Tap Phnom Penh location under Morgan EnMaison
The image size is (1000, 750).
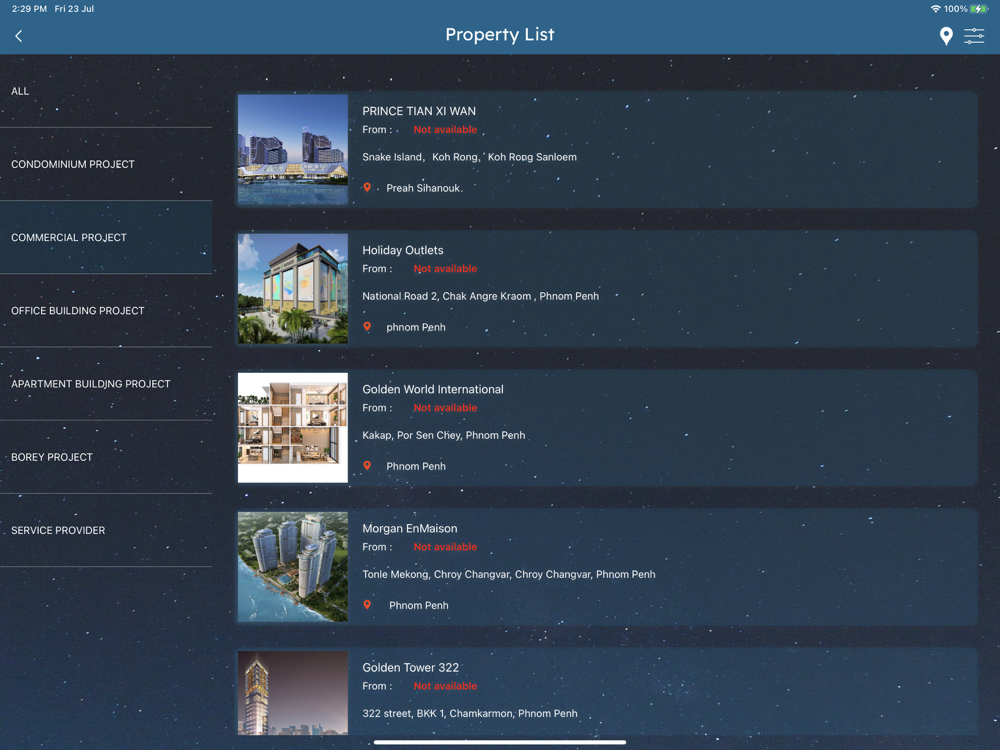pyautogui.click(x=418, y=605)
